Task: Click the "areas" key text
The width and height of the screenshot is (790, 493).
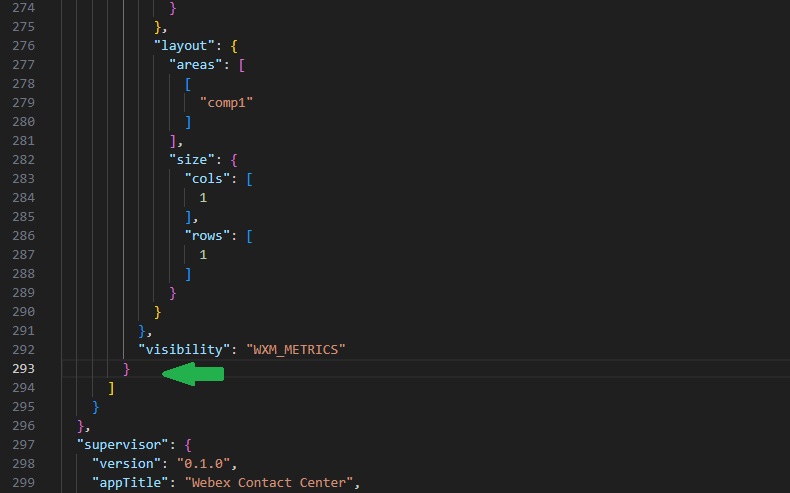Action: (x=195, y=65)
